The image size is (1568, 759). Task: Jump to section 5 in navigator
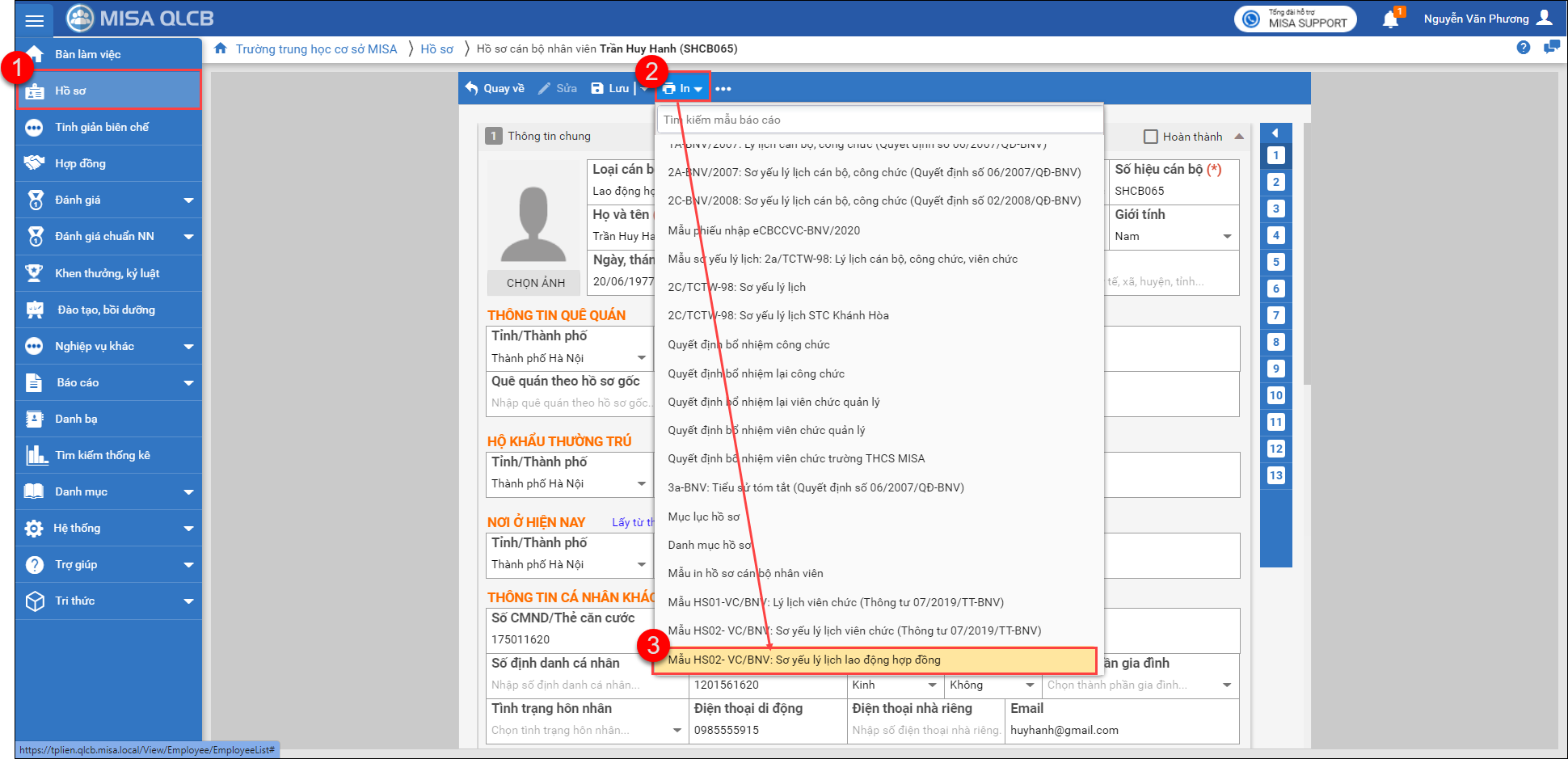click(x=1275, y=262)
